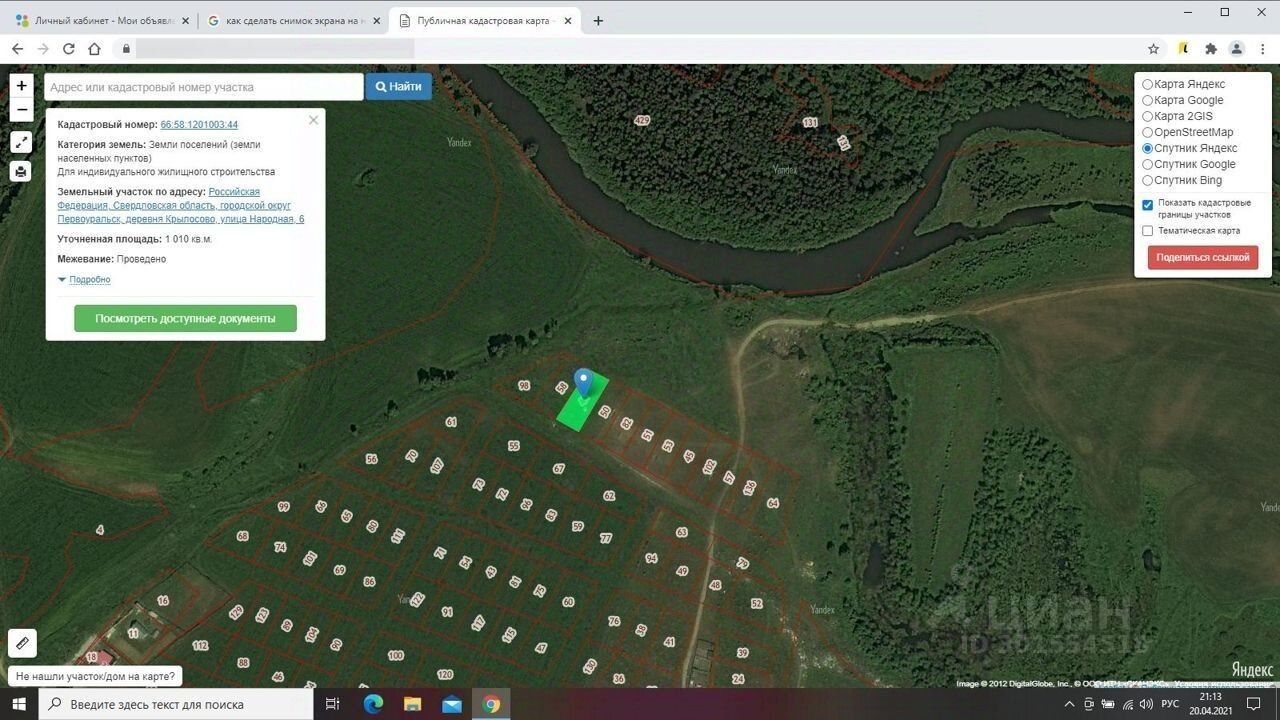Viewport: 1280px width, 720px height.
Task: Close the 'Публичная кадастровая карта' tab
Action: (x=568, y=20)
